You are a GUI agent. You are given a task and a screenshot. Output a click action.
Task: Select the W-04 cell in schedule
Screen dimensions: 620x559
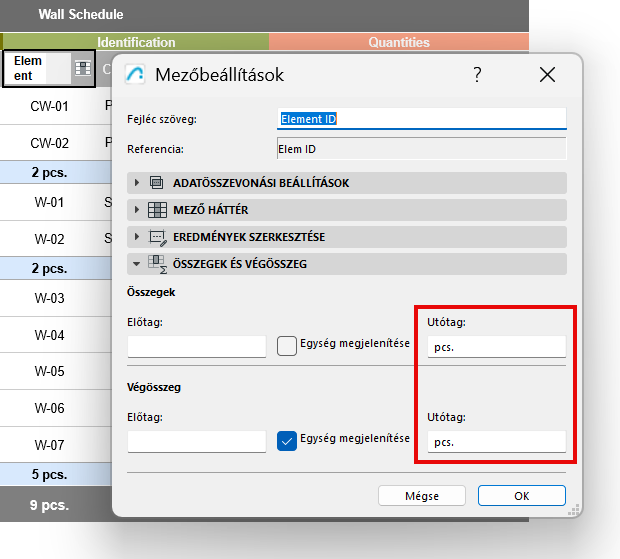pyautogui.click(x=49, y=335)
